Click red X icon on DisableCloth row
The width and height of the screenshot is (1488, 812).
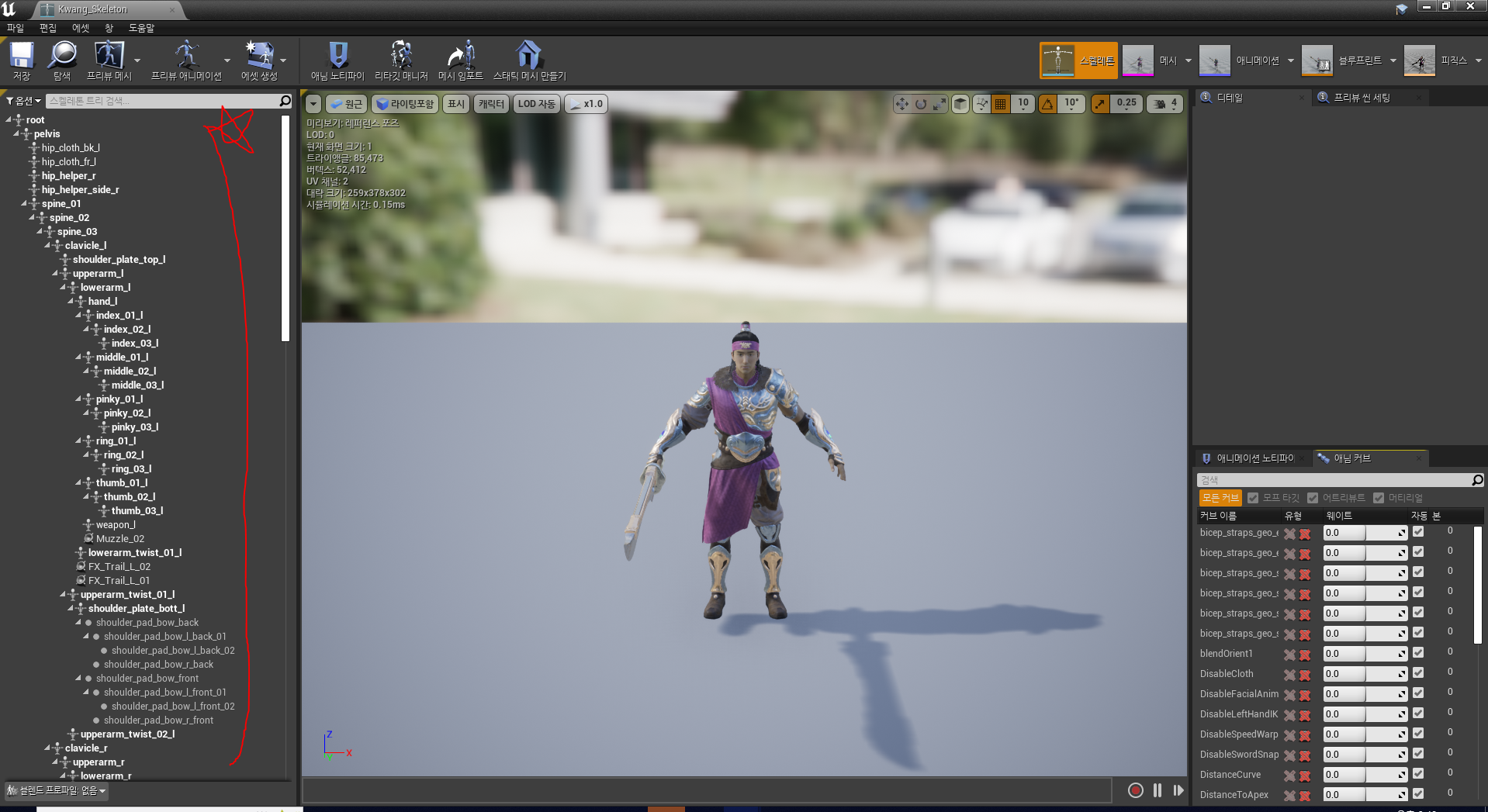(1305, 675)
